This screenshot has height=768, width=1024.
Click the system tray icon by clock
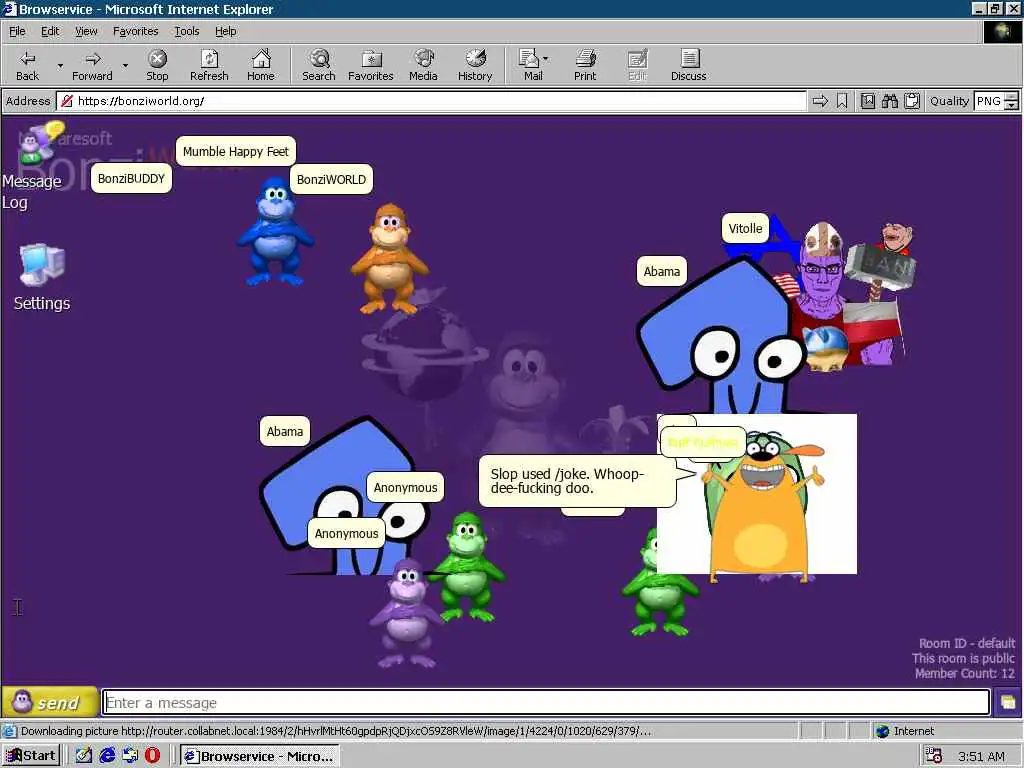point(934,756)
